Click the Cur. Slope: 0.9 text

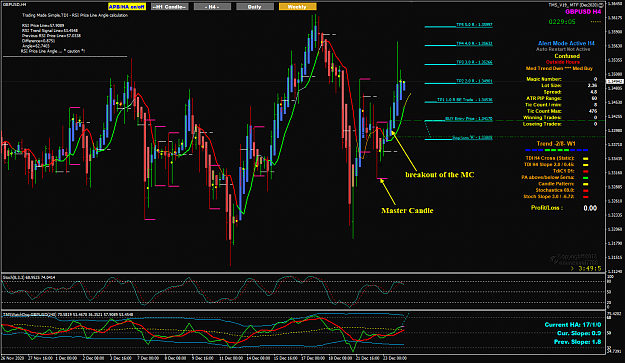coord(579,334)
